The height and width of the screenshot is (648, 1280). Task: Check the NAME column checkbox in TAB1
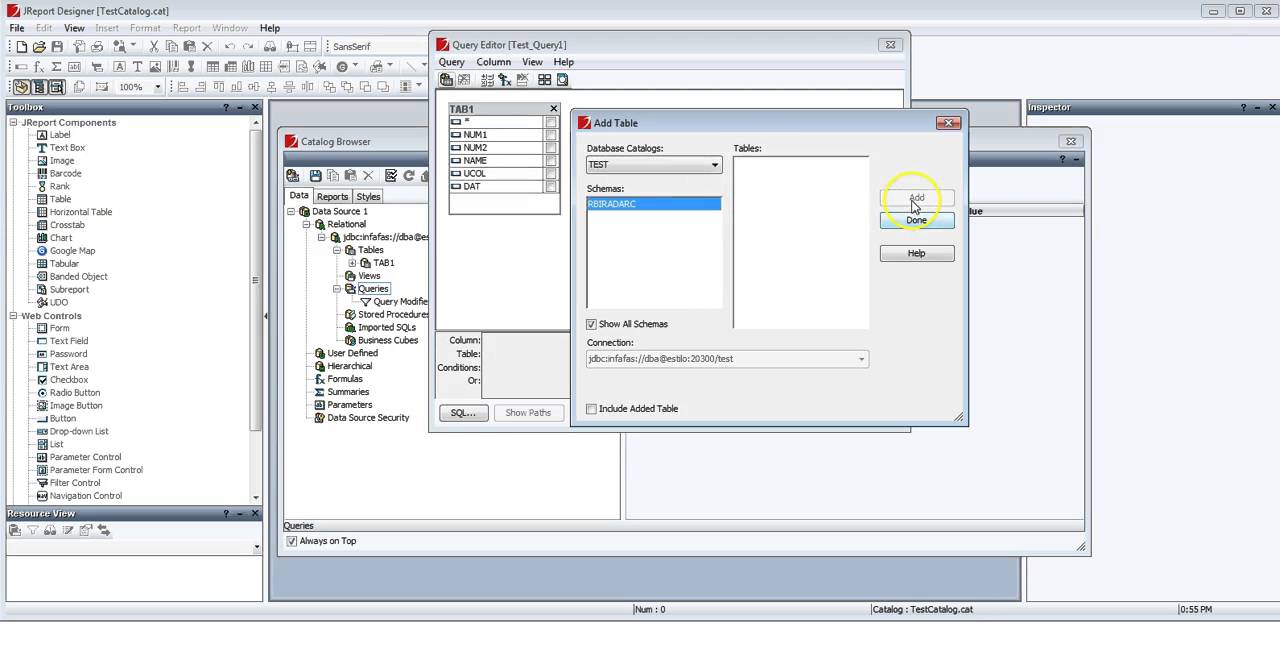click(550, 161)
